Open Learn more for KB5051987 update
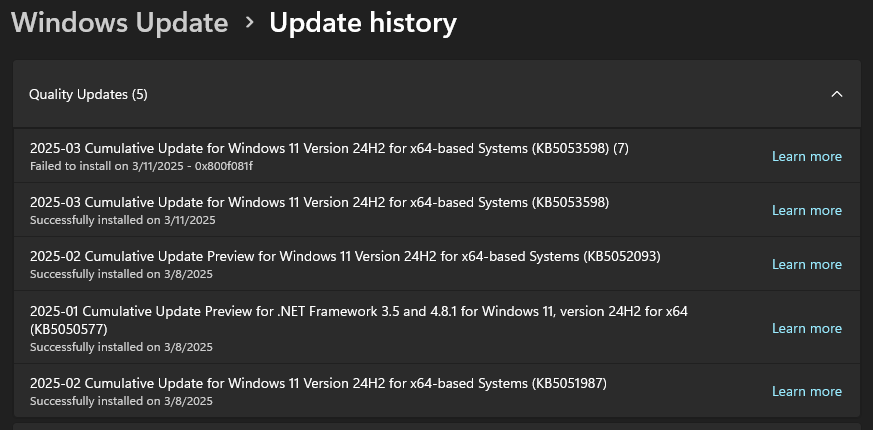This screenshot has height=430, width=873. (x=806, y=391)
